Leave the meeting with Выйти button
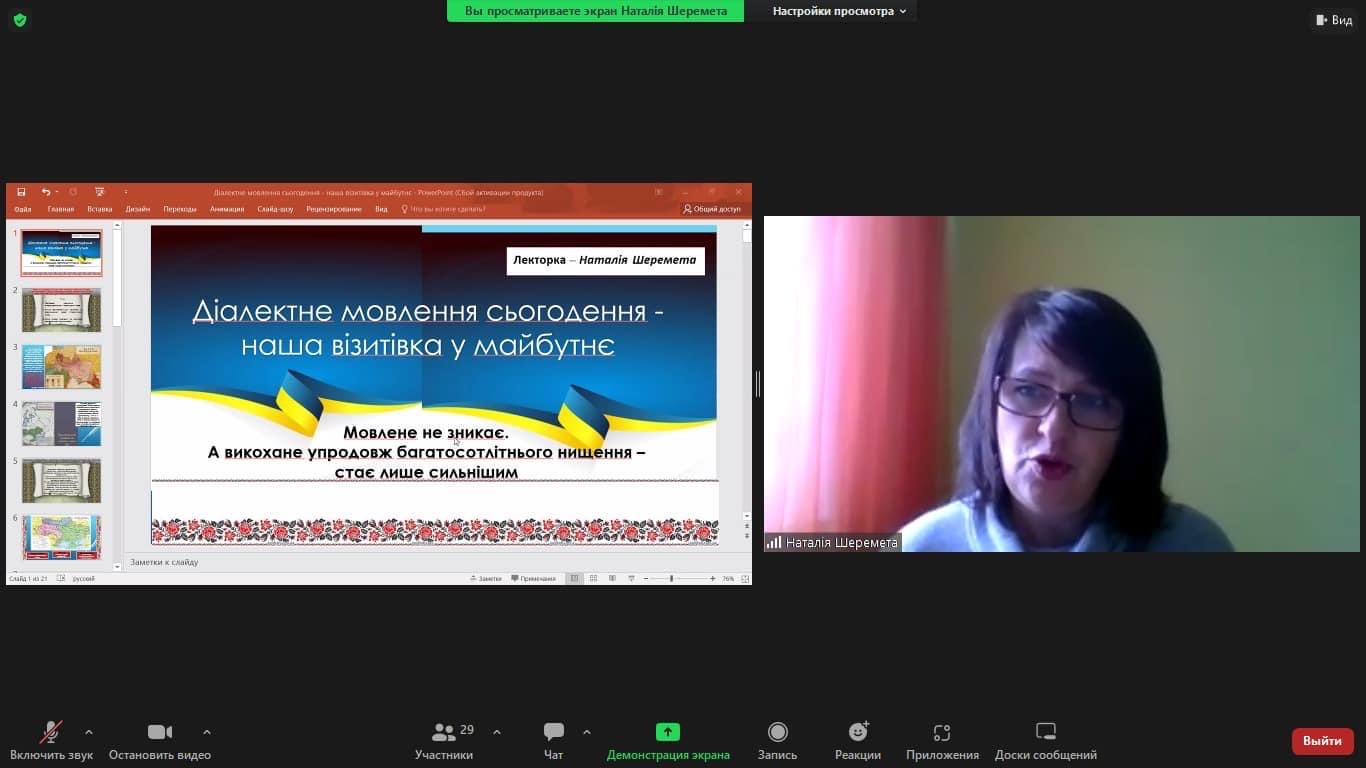Screen dimensions: 1366x768 [x=1322, y=741]
